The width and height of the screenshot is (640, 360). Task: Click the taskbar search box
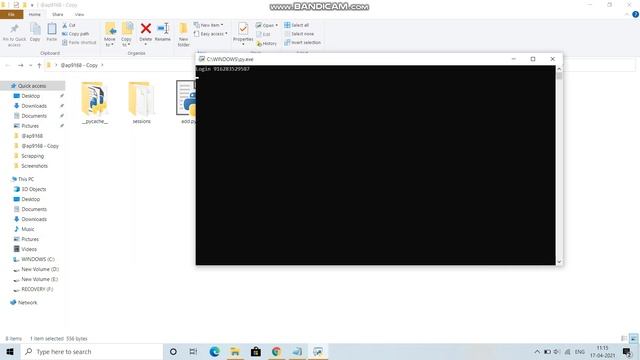pos(92,352)
